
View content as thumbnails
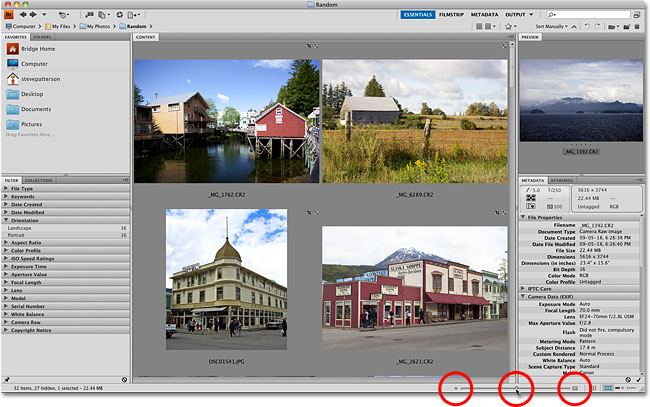[x=608, y=388]
